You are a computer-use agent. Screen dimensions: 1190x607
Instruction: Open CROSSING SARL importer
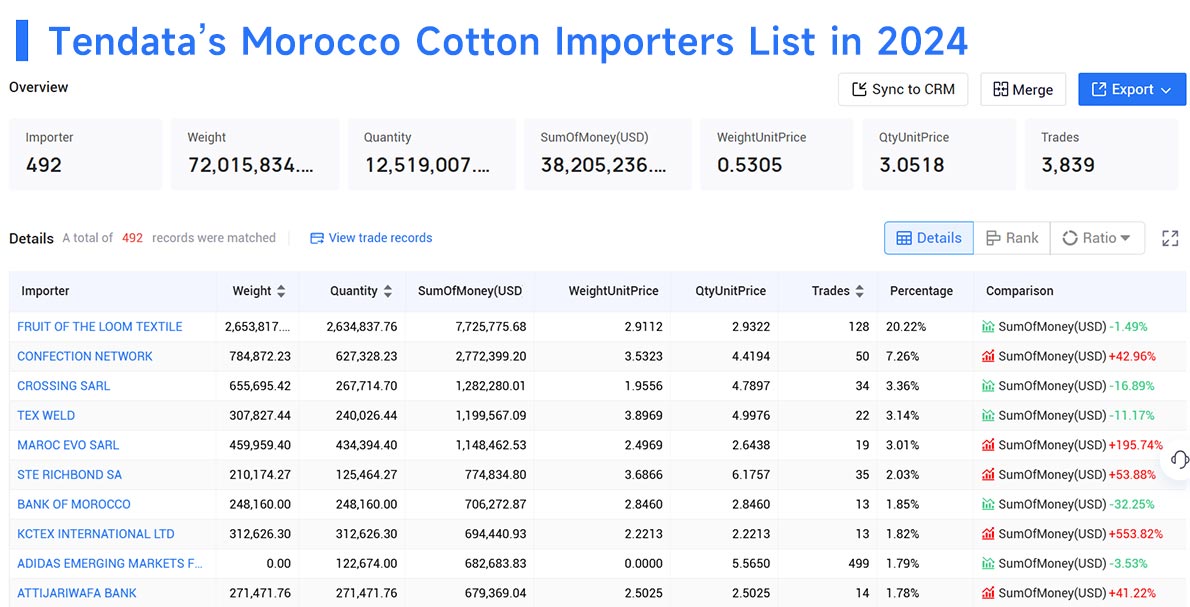(64, 385)
